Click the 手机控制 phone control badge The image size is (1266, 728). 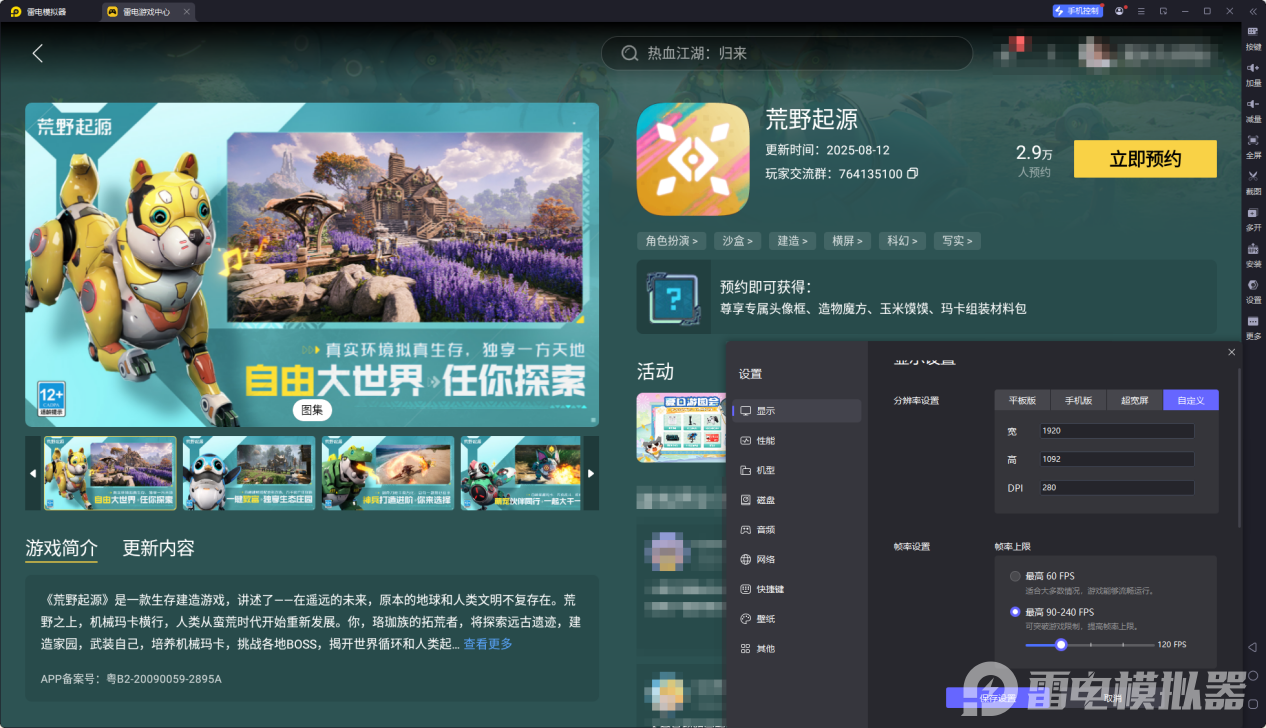pos(1077,11)
